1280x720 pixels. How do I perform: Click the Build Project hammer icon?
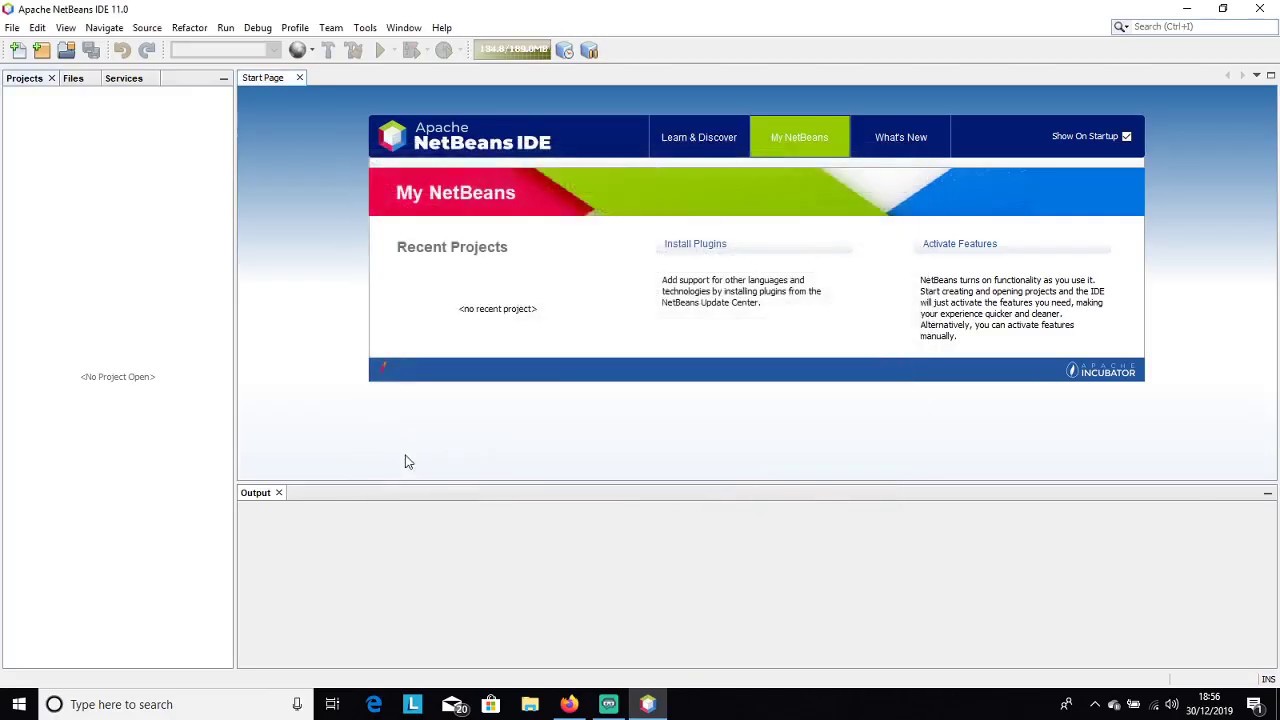(x=328, y=50)
